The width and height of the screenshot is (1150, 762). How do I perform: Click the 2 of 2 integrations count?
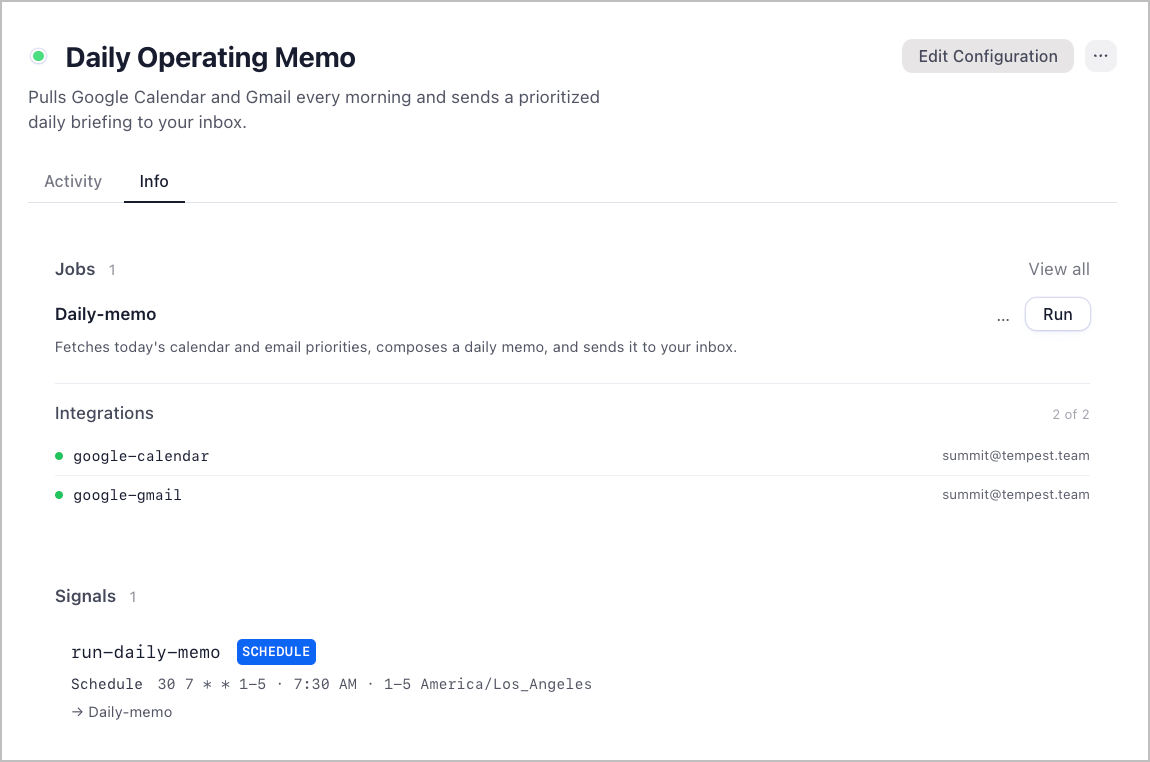pos(1071,414)
